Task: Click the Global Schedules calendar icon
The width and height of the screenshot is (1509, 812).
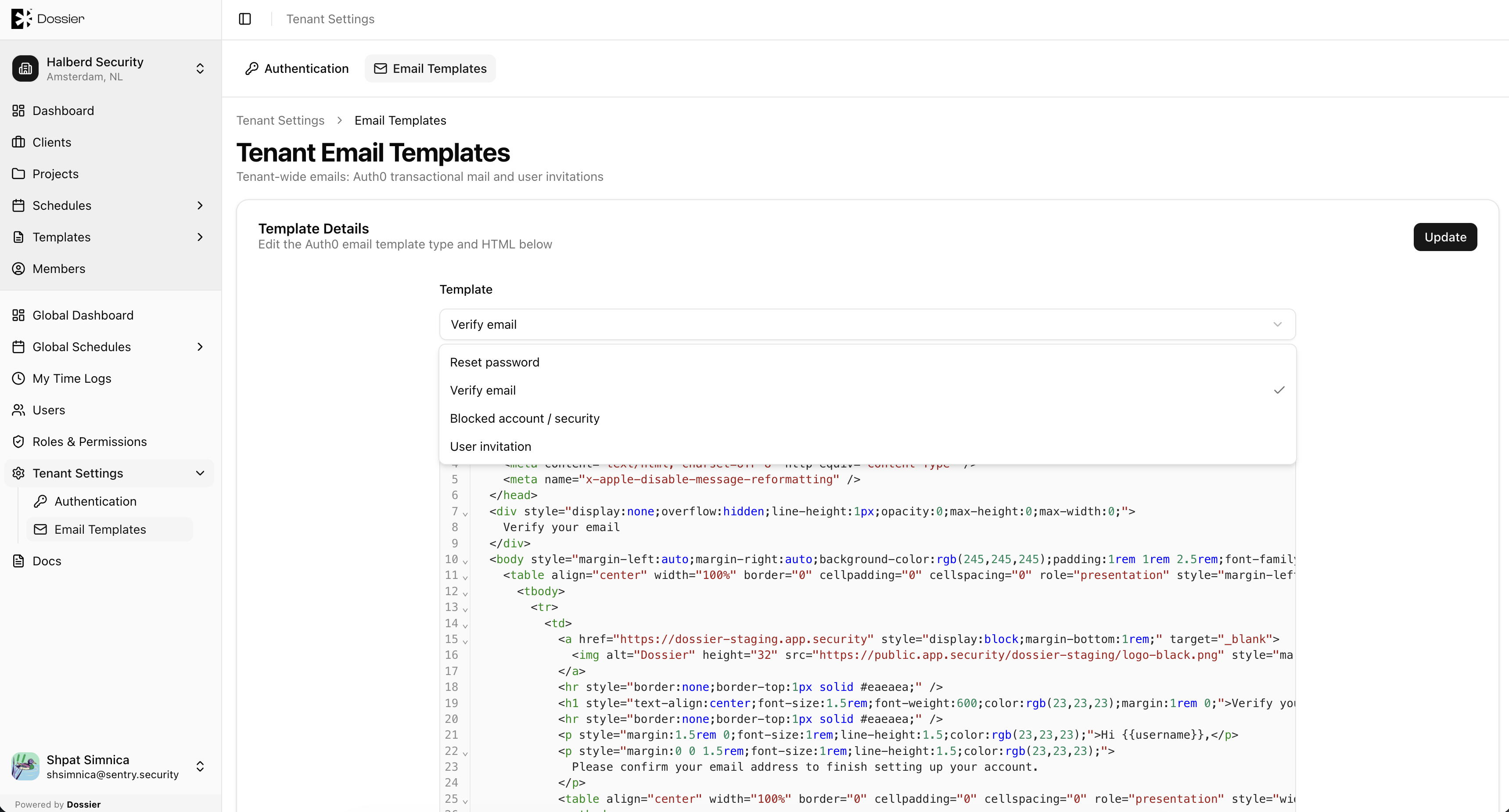Action: tap(19, 347)
